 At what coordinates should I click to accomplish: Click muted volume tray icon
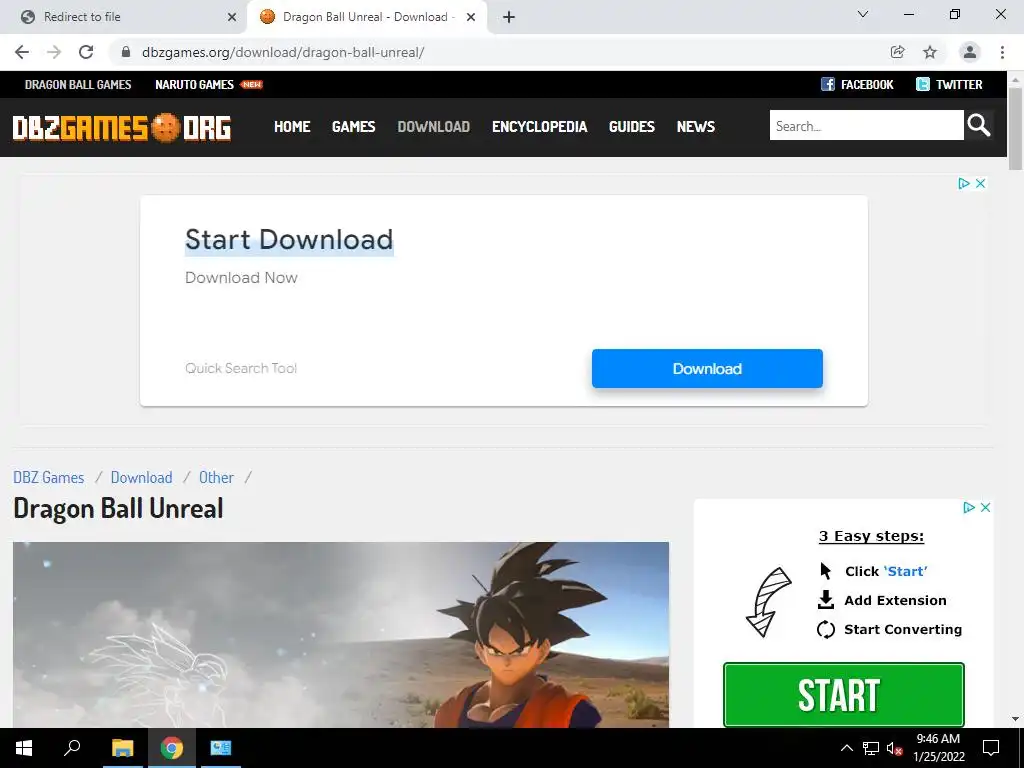point(895,748)
